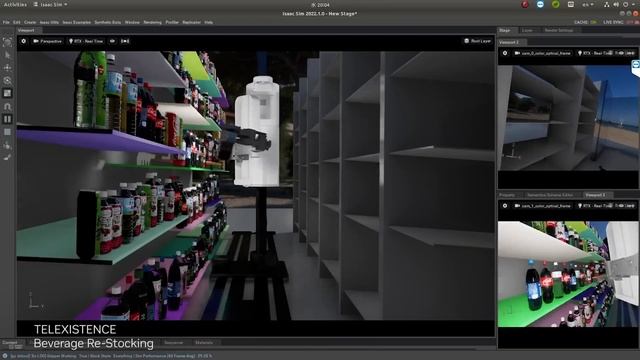Open the Create menu
Viewport: 640px width, 360px height.
(30, 22)
